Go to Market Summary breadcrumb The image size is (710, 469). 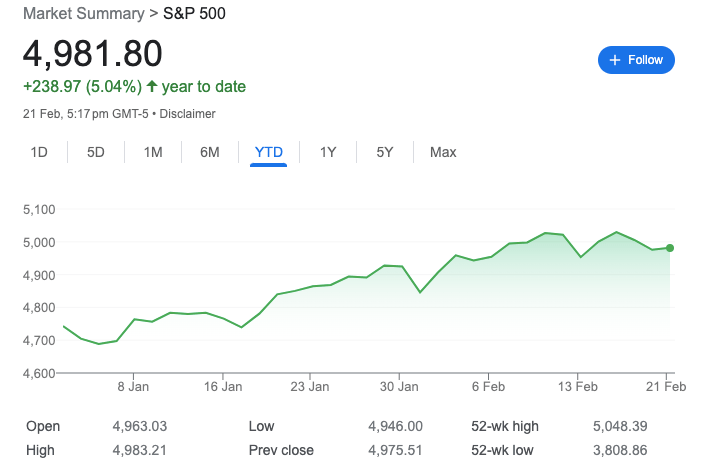click(84, 14)
